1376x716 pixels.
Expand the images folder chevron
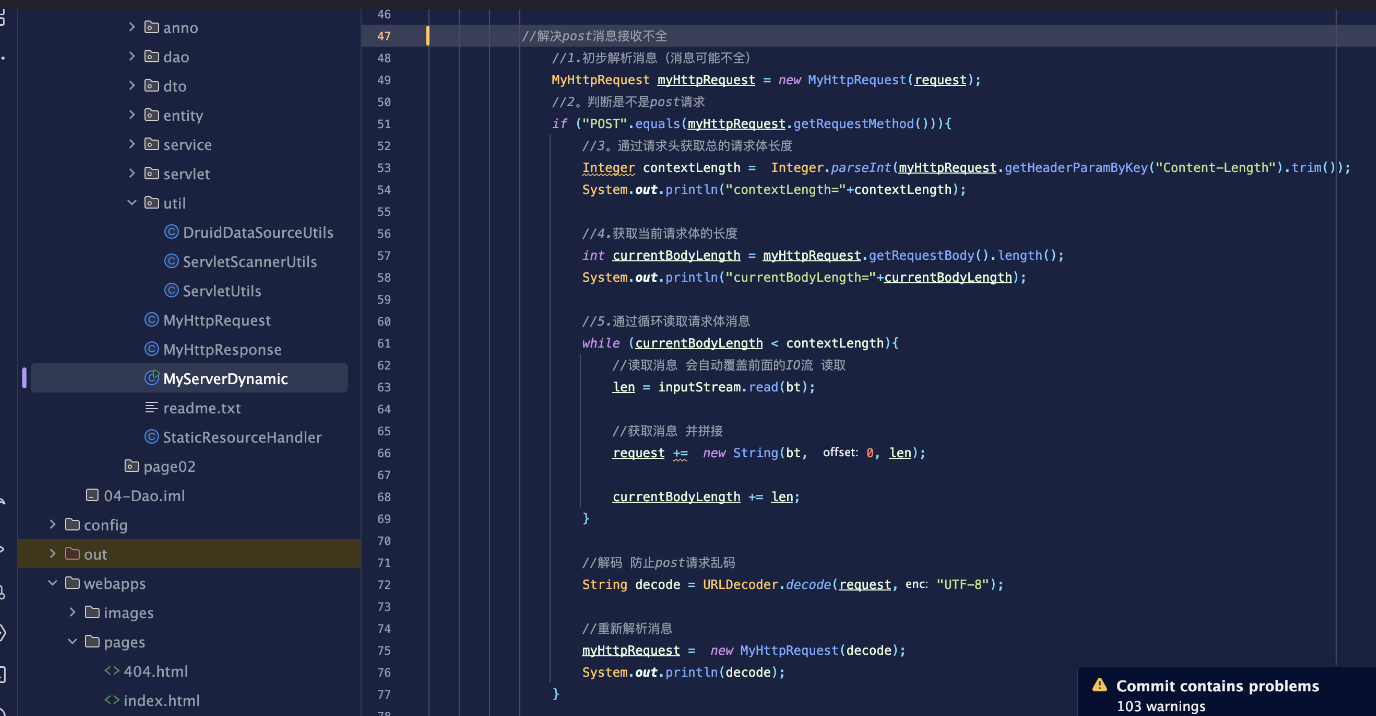tap(73, 612)
